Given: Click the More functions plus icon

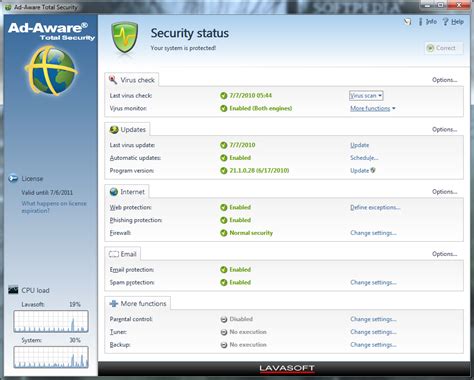Looking at the screenshot, I should point(114,303).
